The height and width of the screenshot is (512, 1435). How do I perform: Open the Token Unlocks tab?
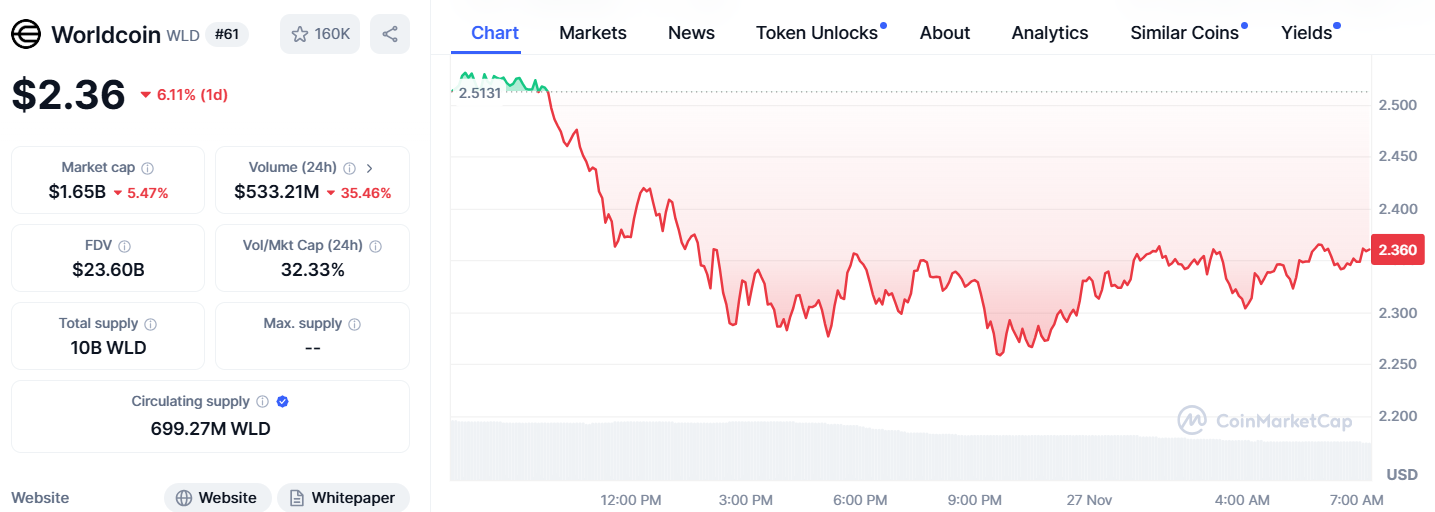click(817, 33)
